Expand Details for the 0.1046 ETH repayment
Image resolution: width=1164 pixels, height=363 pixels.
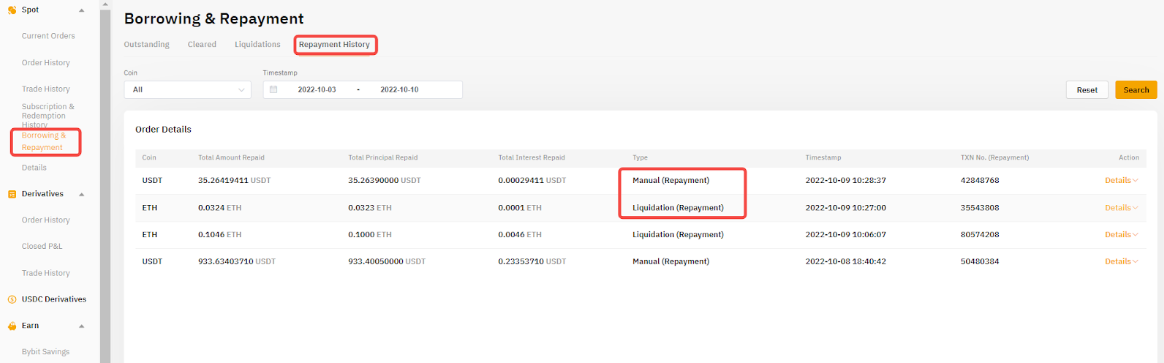click(x=1121, y=235)
